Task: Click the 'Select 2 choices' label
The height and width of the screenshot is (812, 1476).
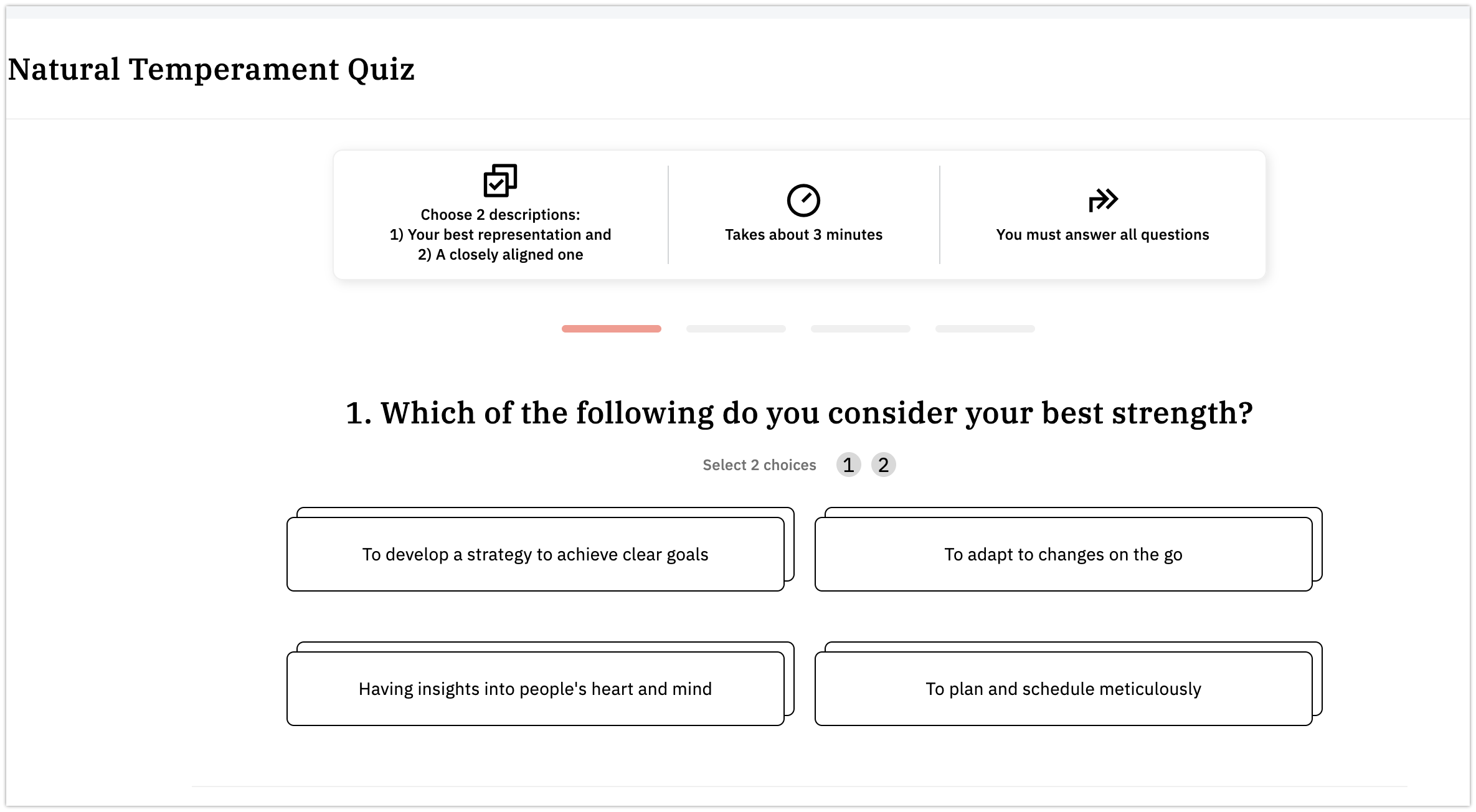Action: 759,465
